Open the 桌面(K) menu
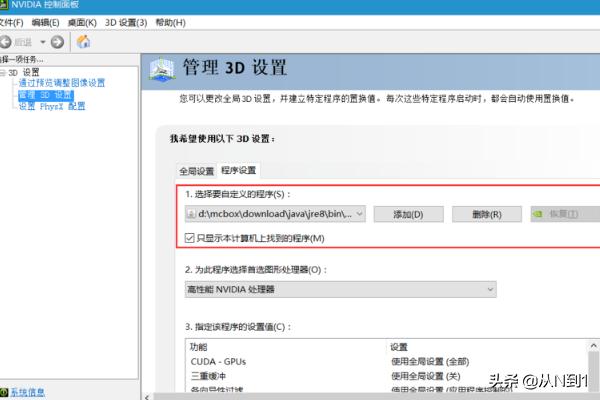Screen dimensions: 600x400 82,23
